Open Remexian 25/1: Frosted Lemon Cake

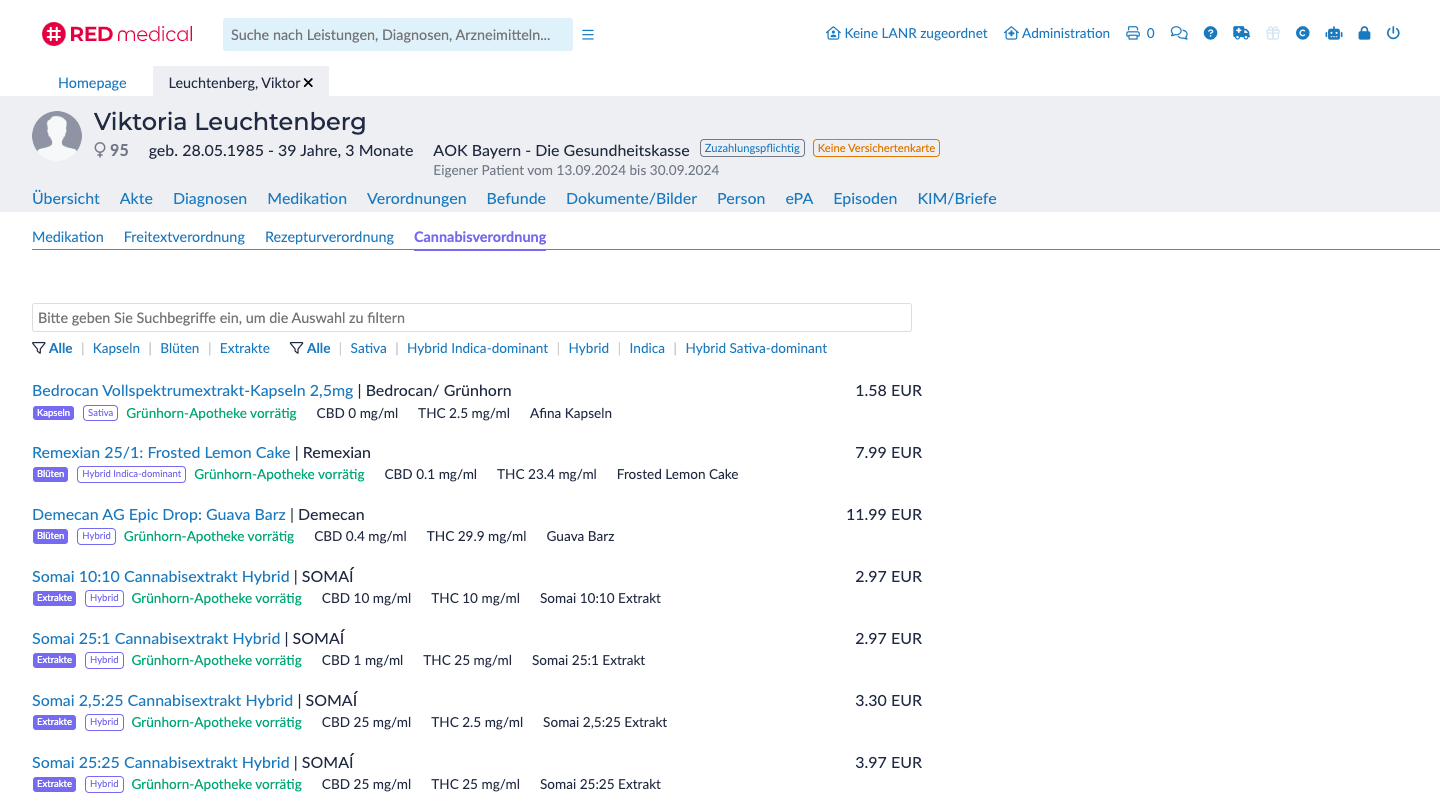coord(161,452)
